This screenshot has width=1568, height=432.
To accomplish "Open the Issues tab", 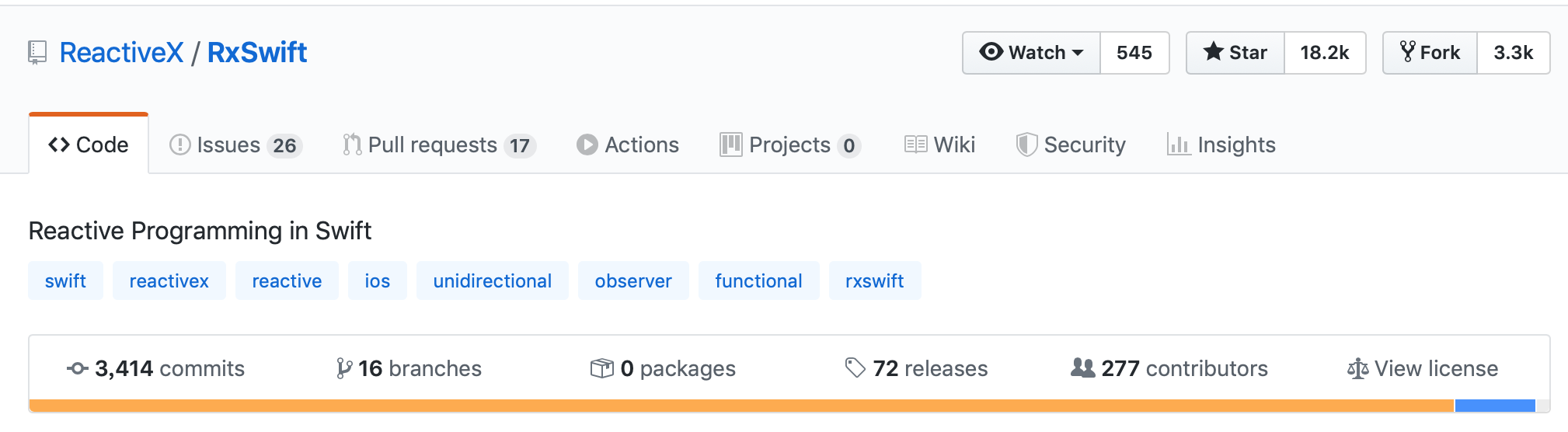I will pos(235,145).
